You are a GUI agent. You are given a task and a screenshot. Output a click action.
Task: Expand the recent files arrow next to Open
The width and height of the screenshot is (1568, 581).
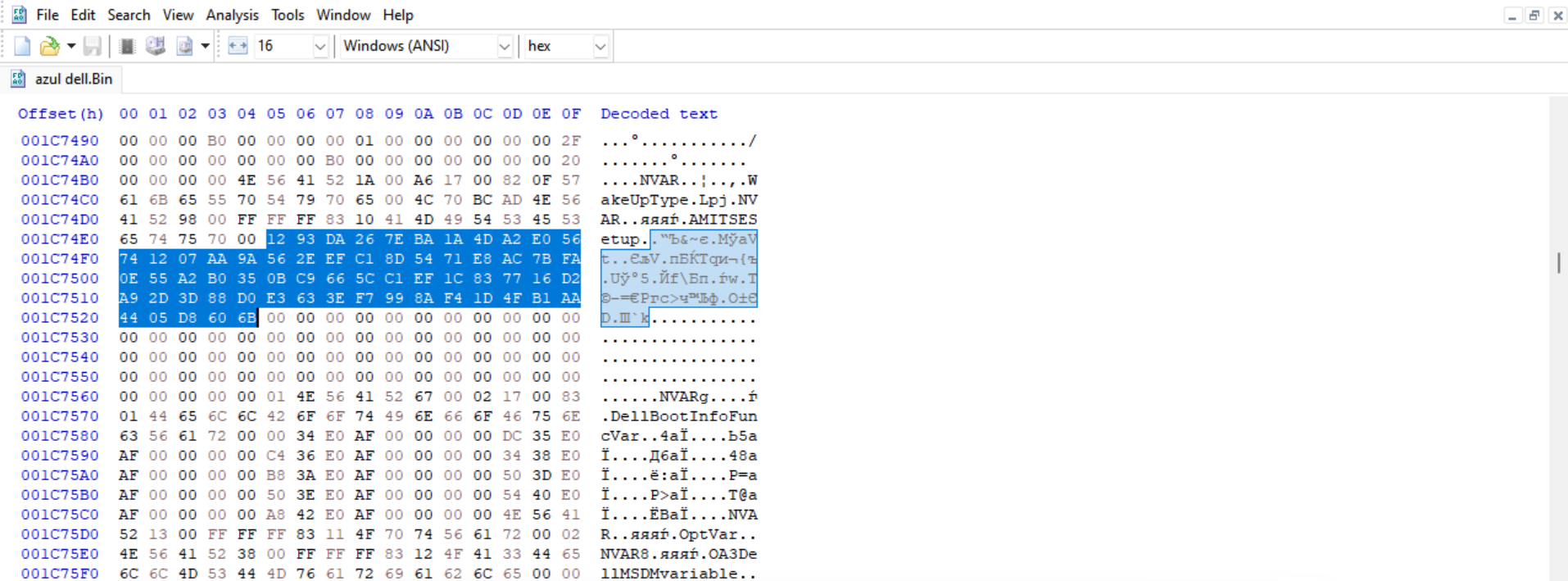point(71,46)
